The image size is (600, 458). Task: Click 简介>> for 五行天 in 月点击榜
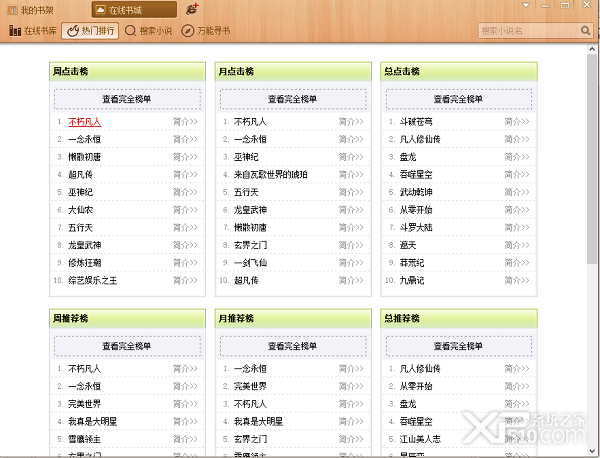tap(351, 192)
